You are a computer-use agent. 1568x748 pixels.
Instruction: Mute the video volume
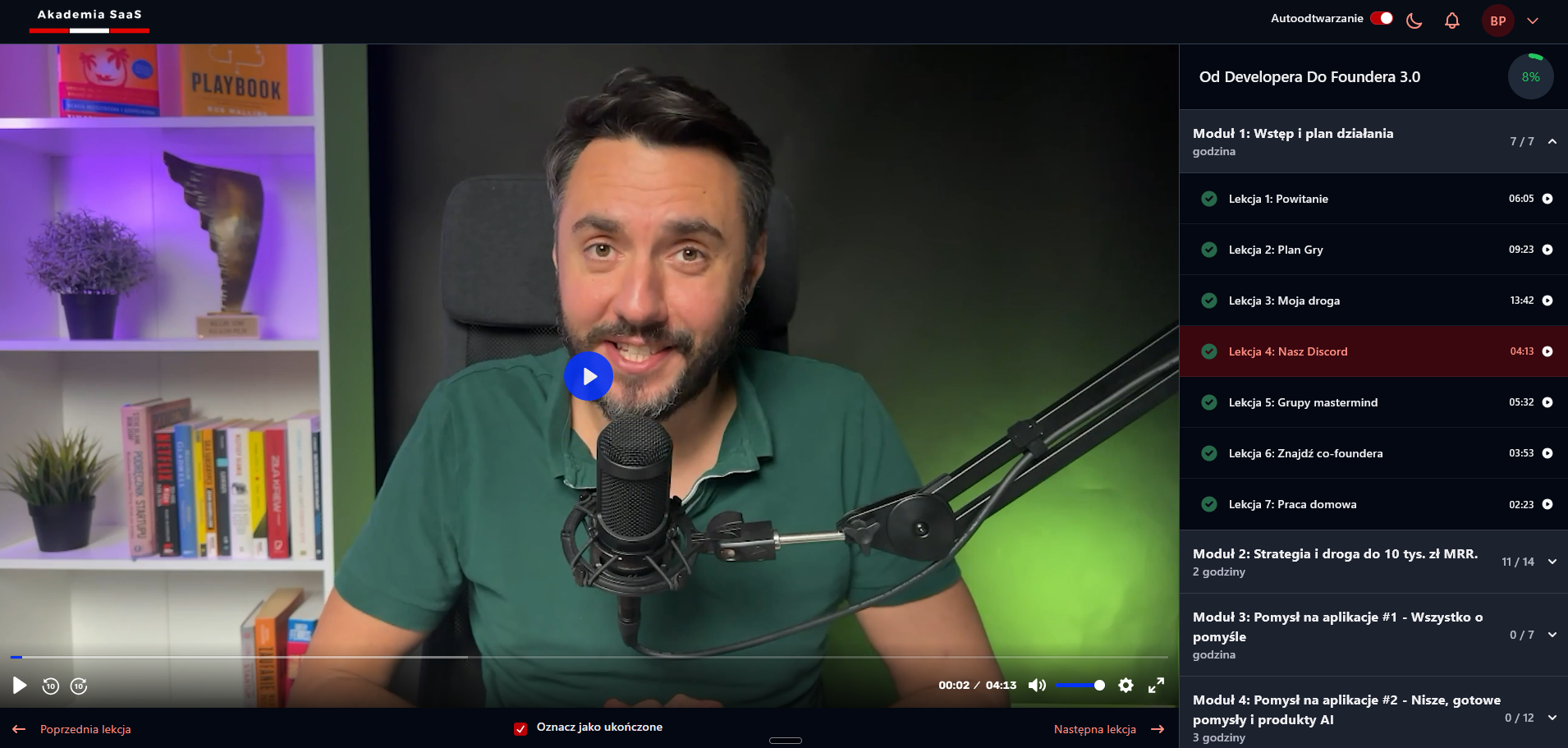[x=1037, y=685]
